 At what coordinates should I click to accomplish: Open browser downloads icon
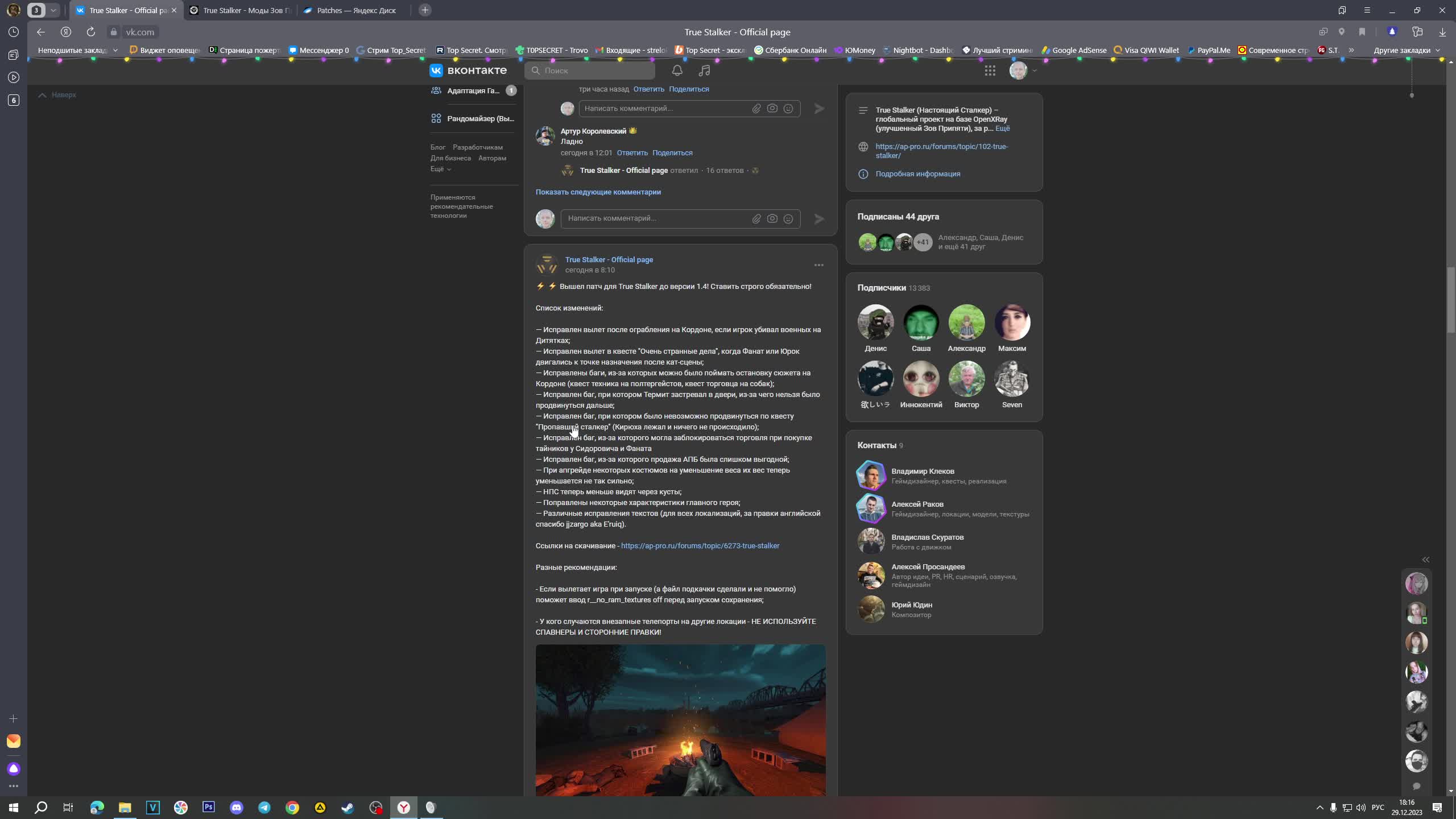[x=1442, y=32]
